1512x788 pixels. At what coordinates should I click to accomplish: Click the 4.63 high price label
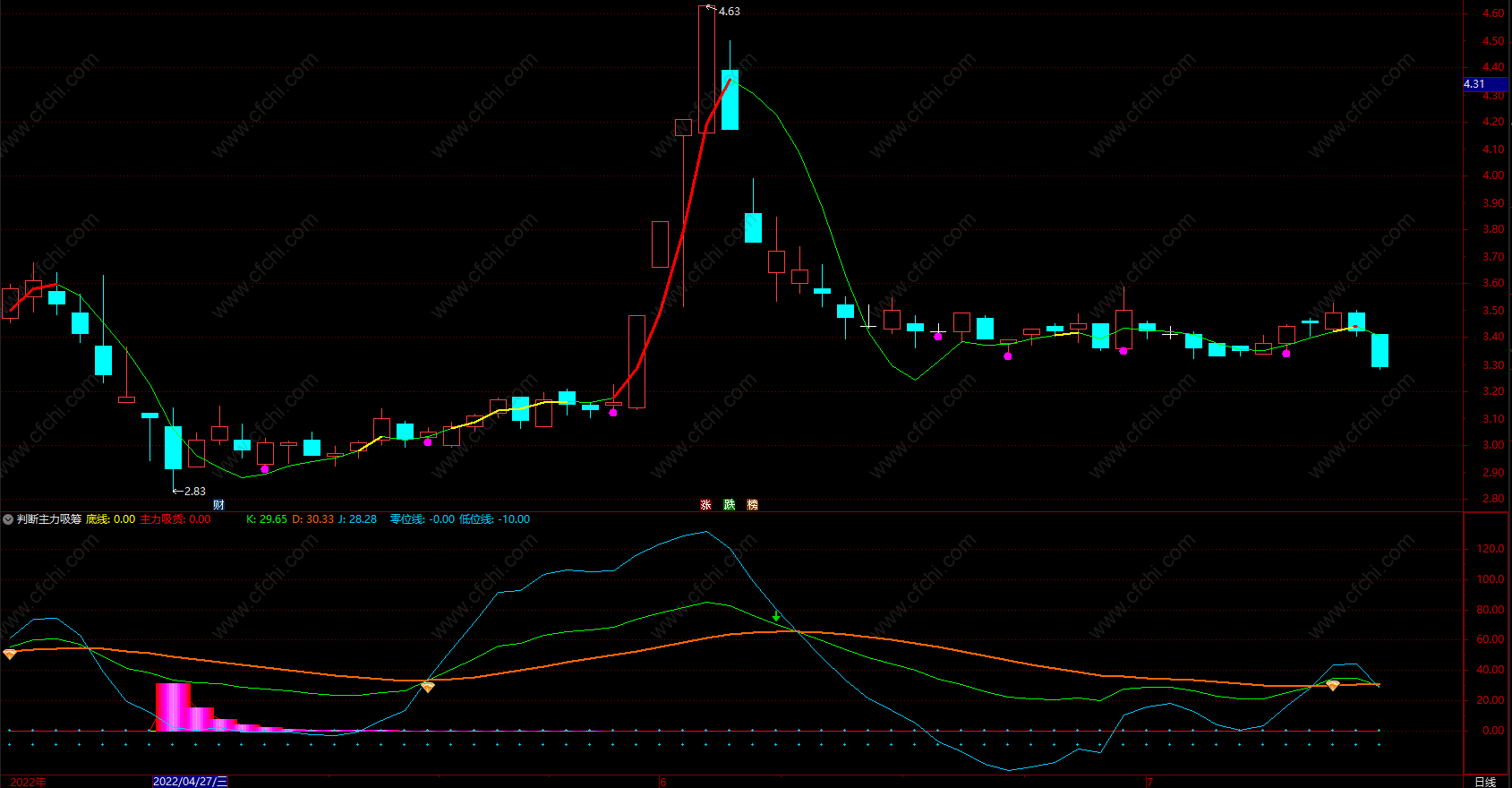tap(729, 12)
